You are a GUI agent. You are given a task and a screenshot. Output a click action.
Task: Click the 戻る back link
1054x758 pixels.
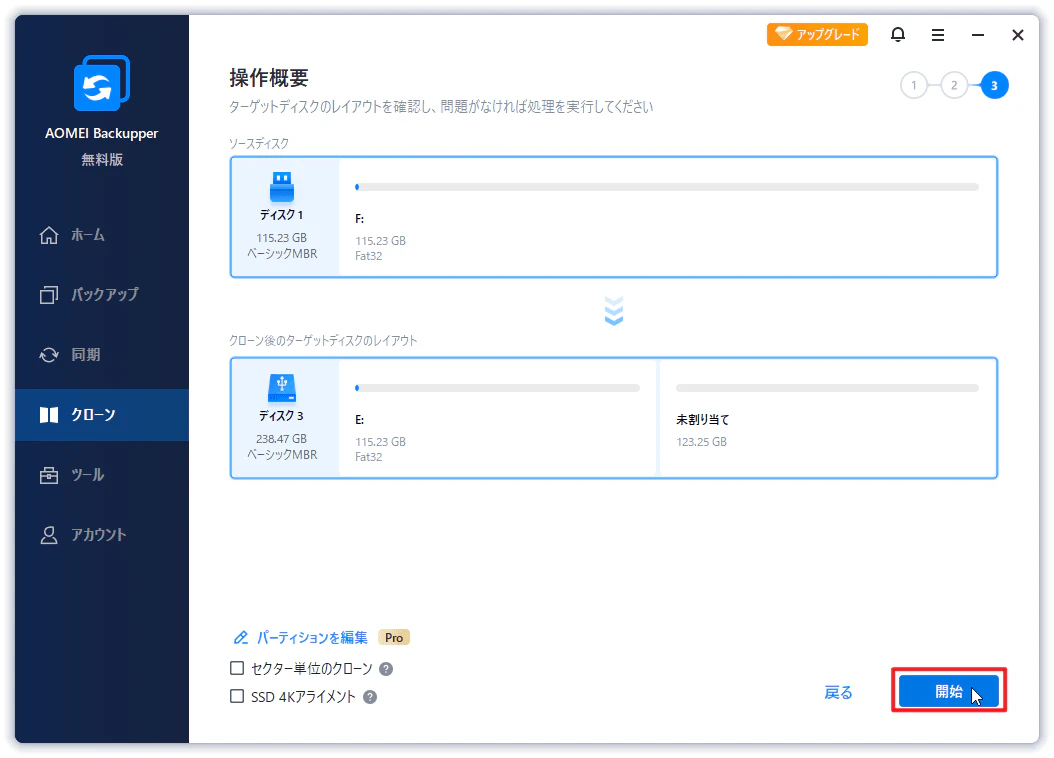838,692
